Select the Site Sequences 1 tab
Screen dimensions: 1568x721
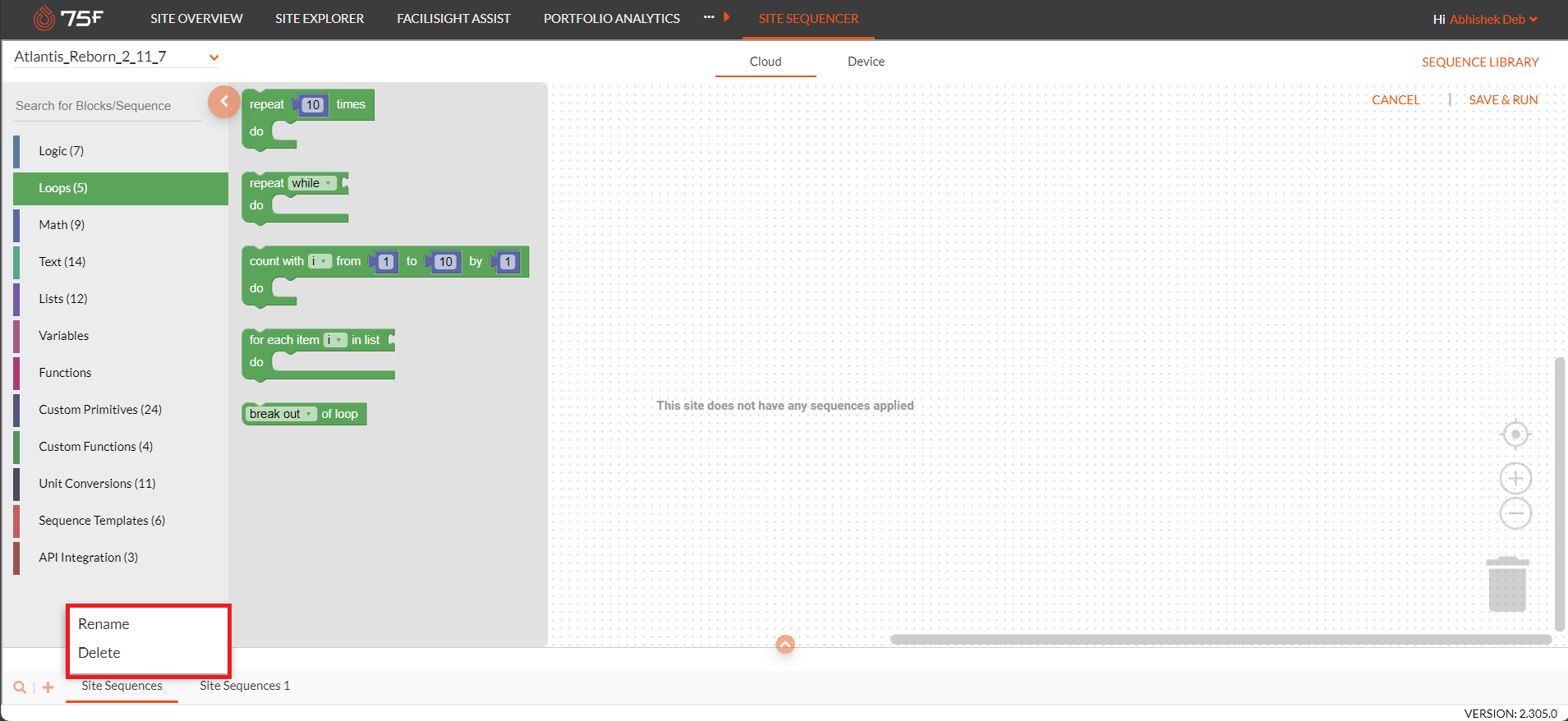(x=245, y=686)
